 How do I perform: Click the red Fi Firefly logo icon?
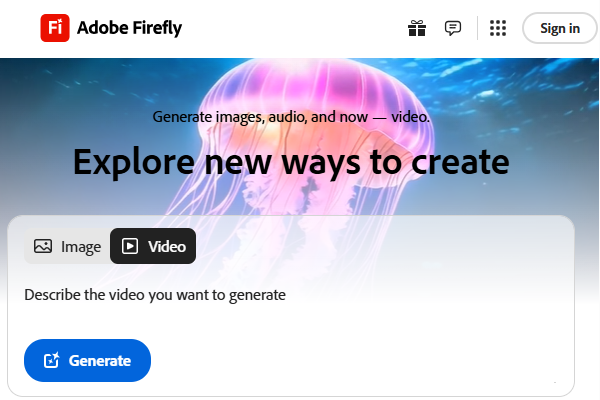pyautogui.click(x=55, y=28)
